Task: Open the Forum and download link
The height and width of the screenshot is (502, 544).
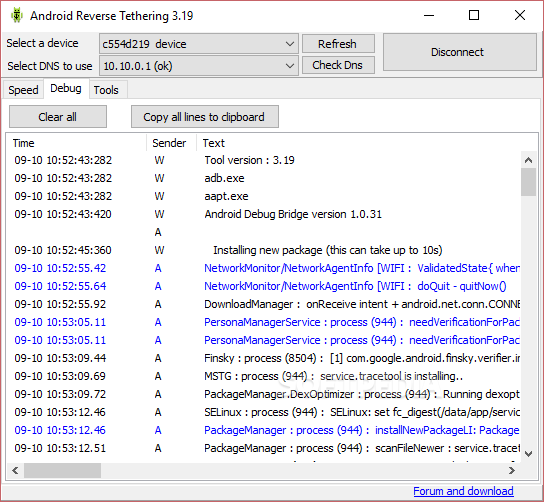Action: coord(463,491)
